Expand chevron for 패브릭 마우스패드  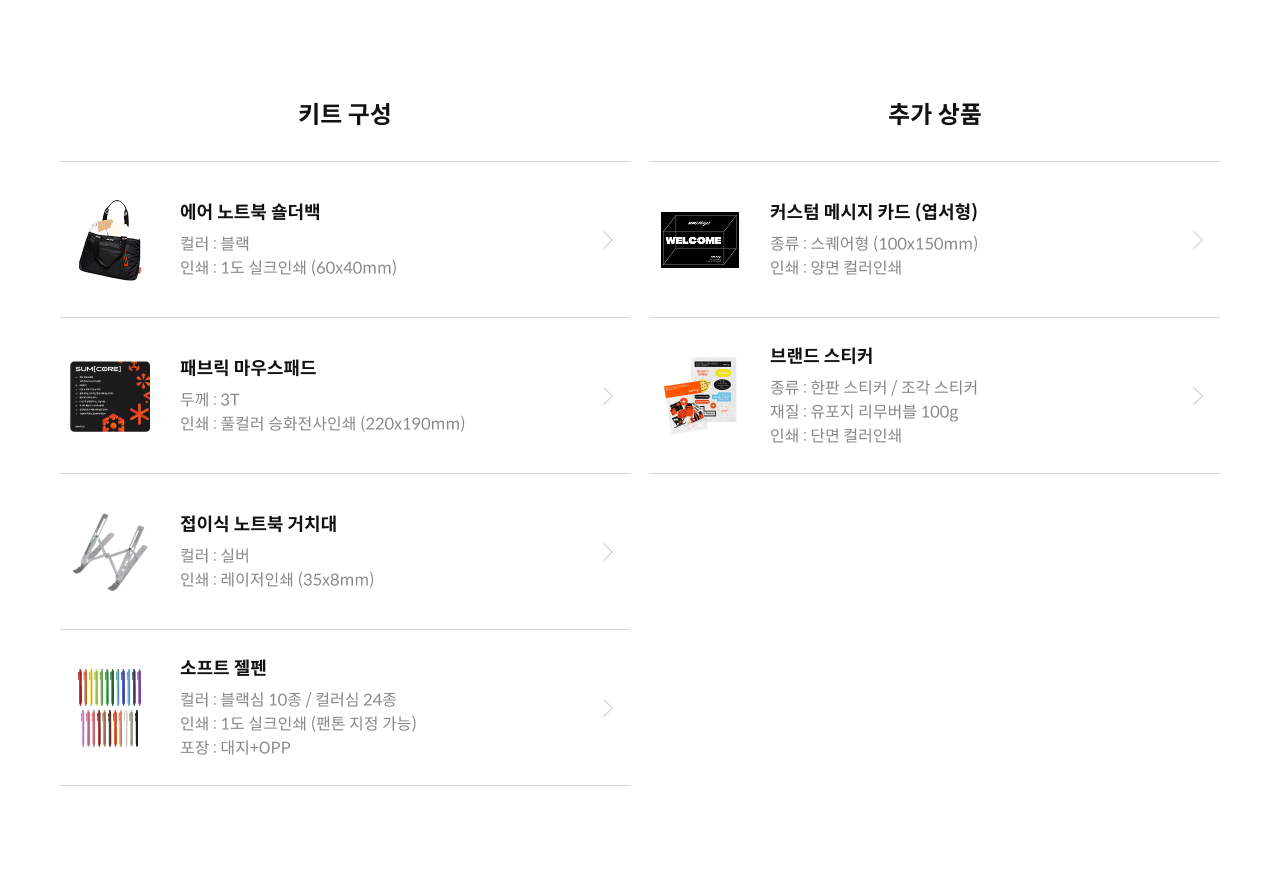608,396
